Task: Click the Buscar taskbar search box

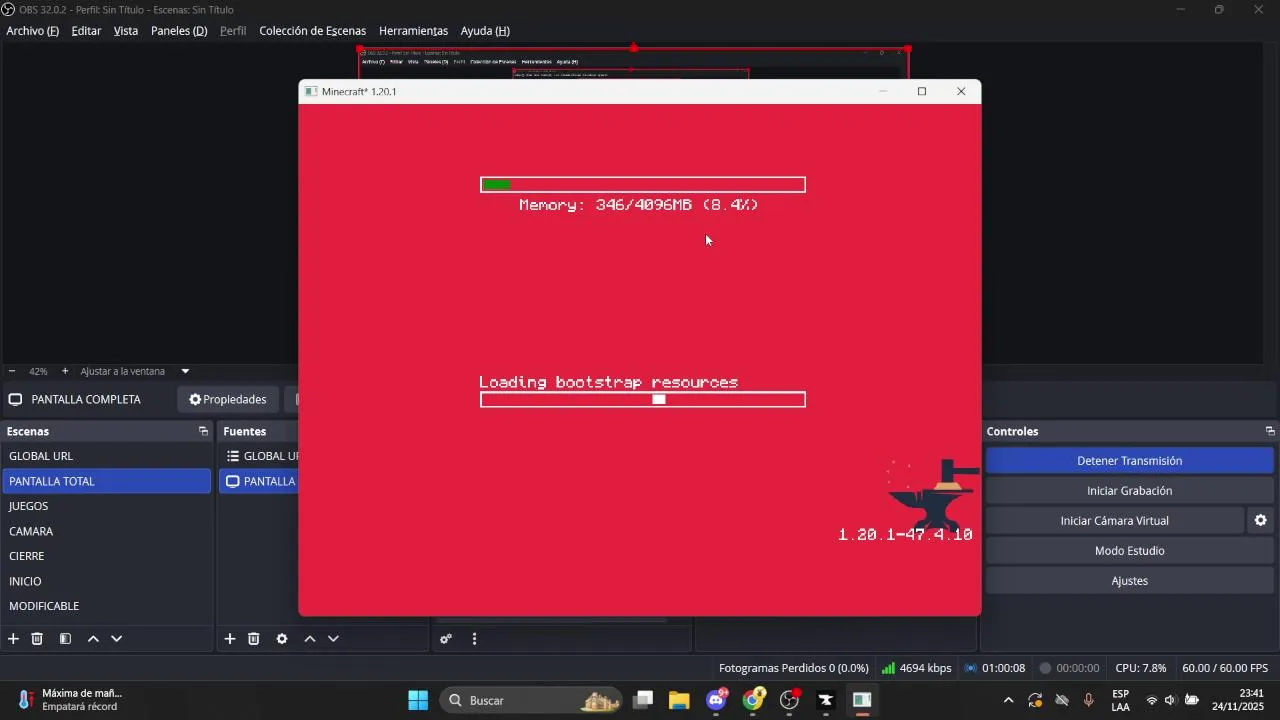Action: tap(532, 700)
